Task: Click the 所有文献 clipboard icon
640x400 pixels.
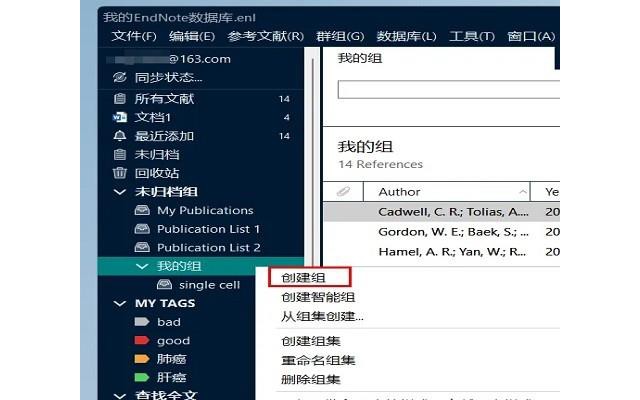Action: [120, 98]
